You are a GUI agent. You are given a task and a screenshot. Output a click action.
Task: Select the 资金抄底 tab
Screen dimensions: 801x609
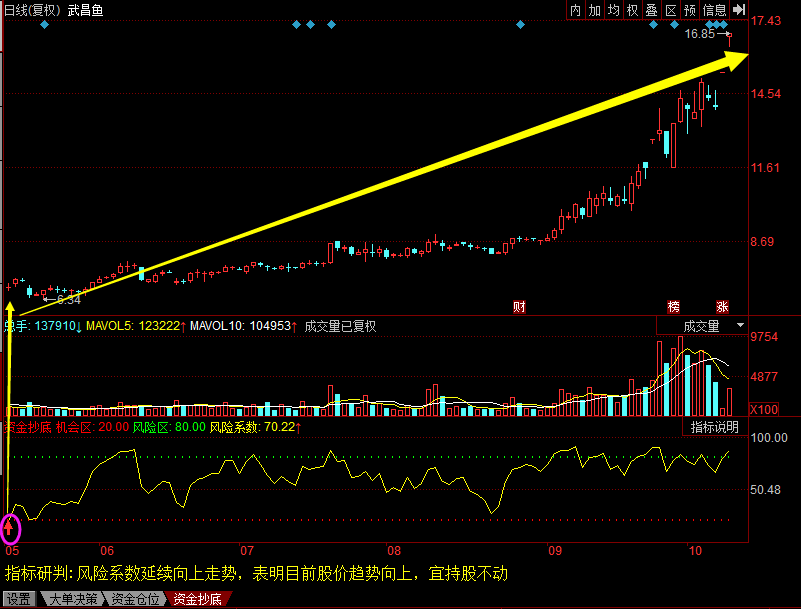coord(197,599)
